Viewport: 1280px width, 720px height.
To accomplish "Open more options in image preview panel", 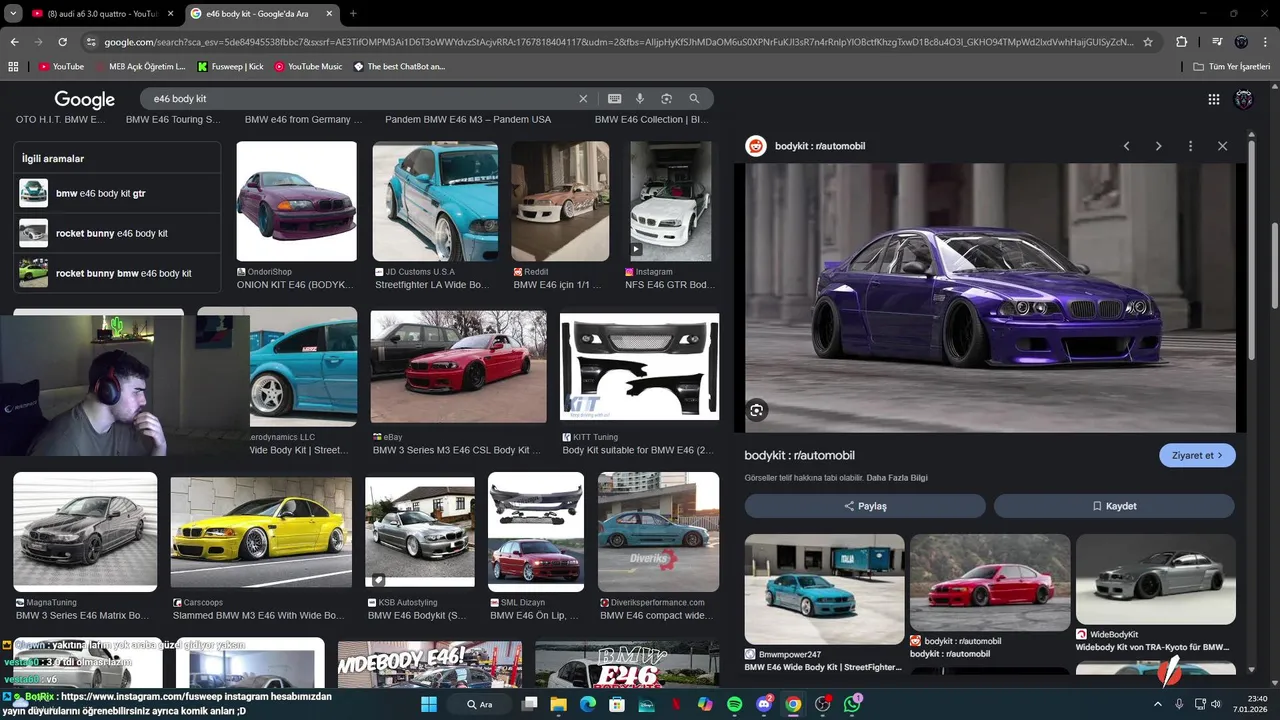I will (1190, 146).
